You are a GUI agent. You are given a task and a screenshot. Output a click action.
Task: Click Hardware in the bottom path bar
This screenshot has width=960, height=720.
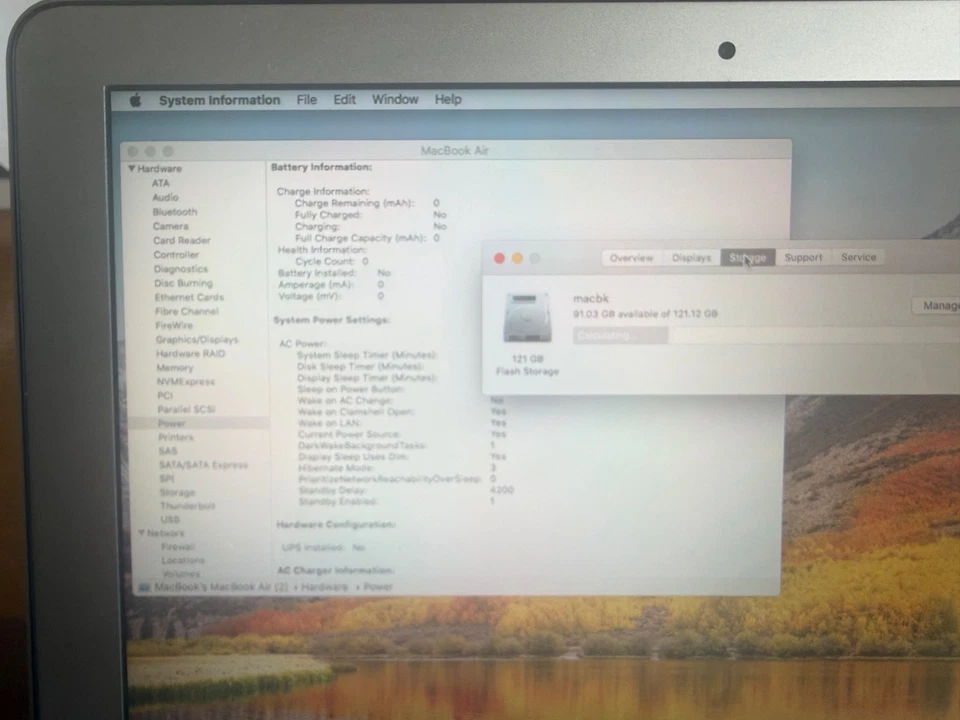(x=324, y=587)
